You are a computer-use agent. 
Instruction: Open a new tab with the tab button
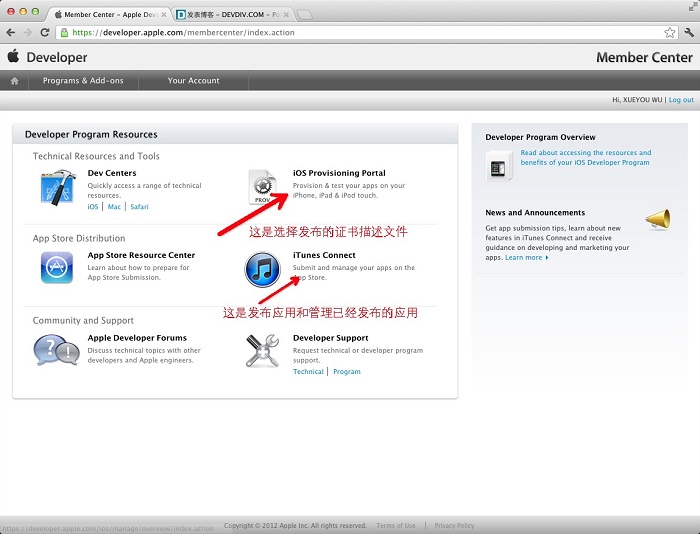tap(304, 15)
